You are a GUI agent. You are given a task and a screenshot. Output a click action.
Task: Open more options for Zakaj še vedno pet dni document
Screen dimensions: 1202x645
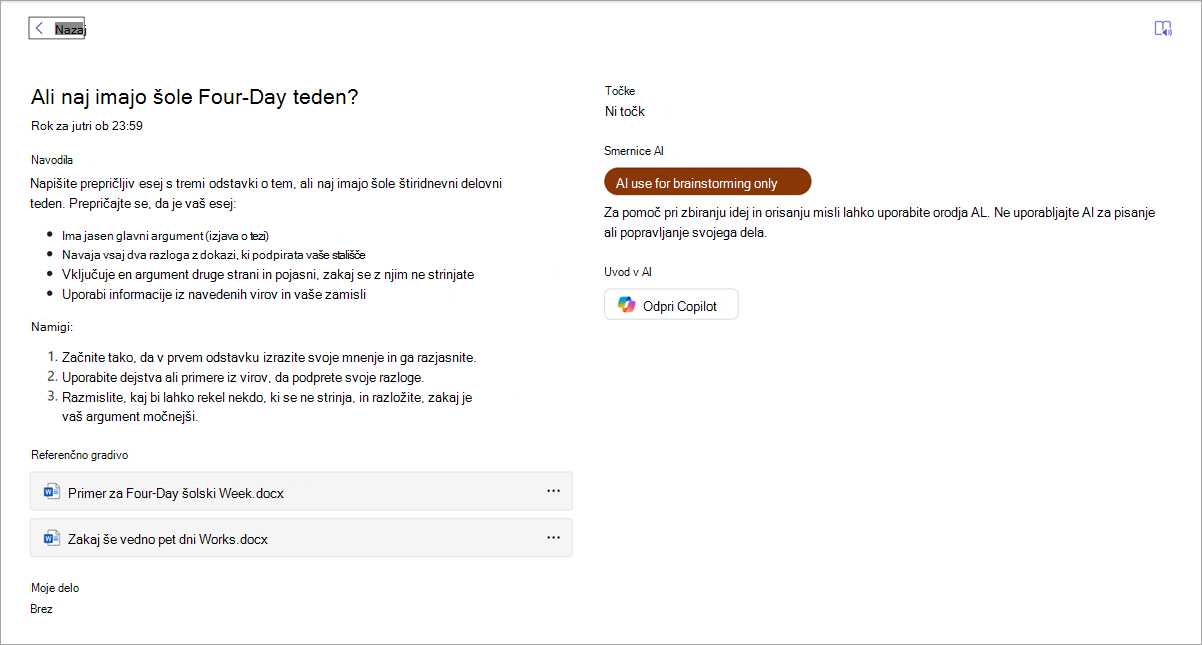pos(553,538)
